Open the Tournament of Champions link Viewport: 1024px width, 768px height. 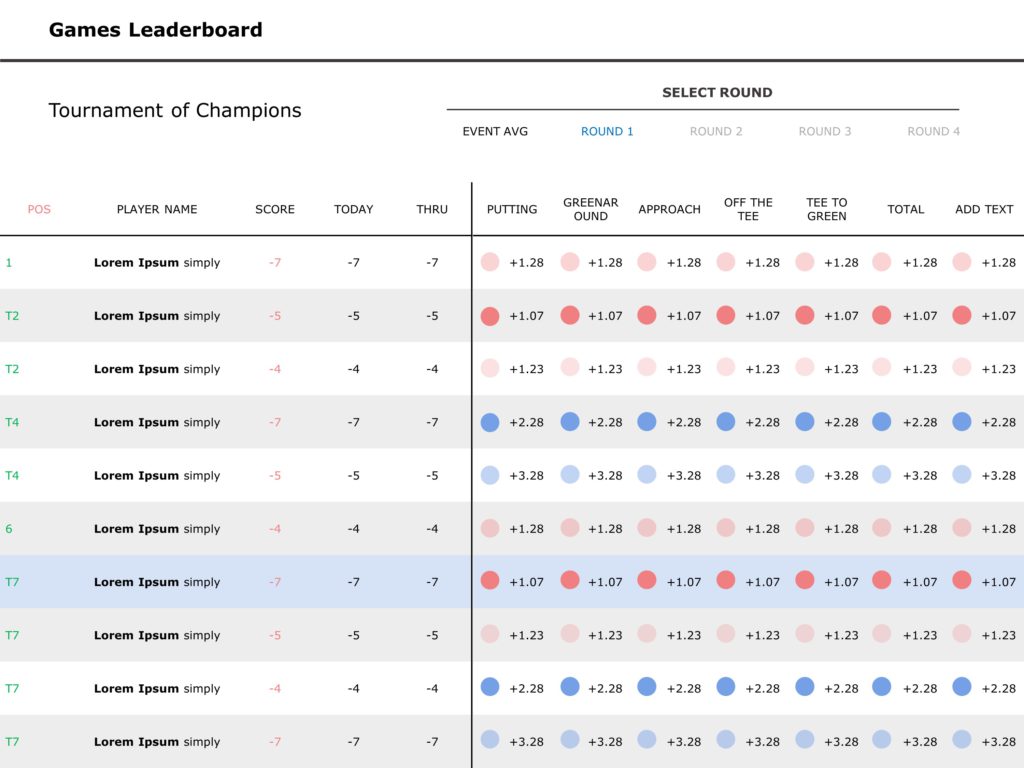(x=175, y=110)
